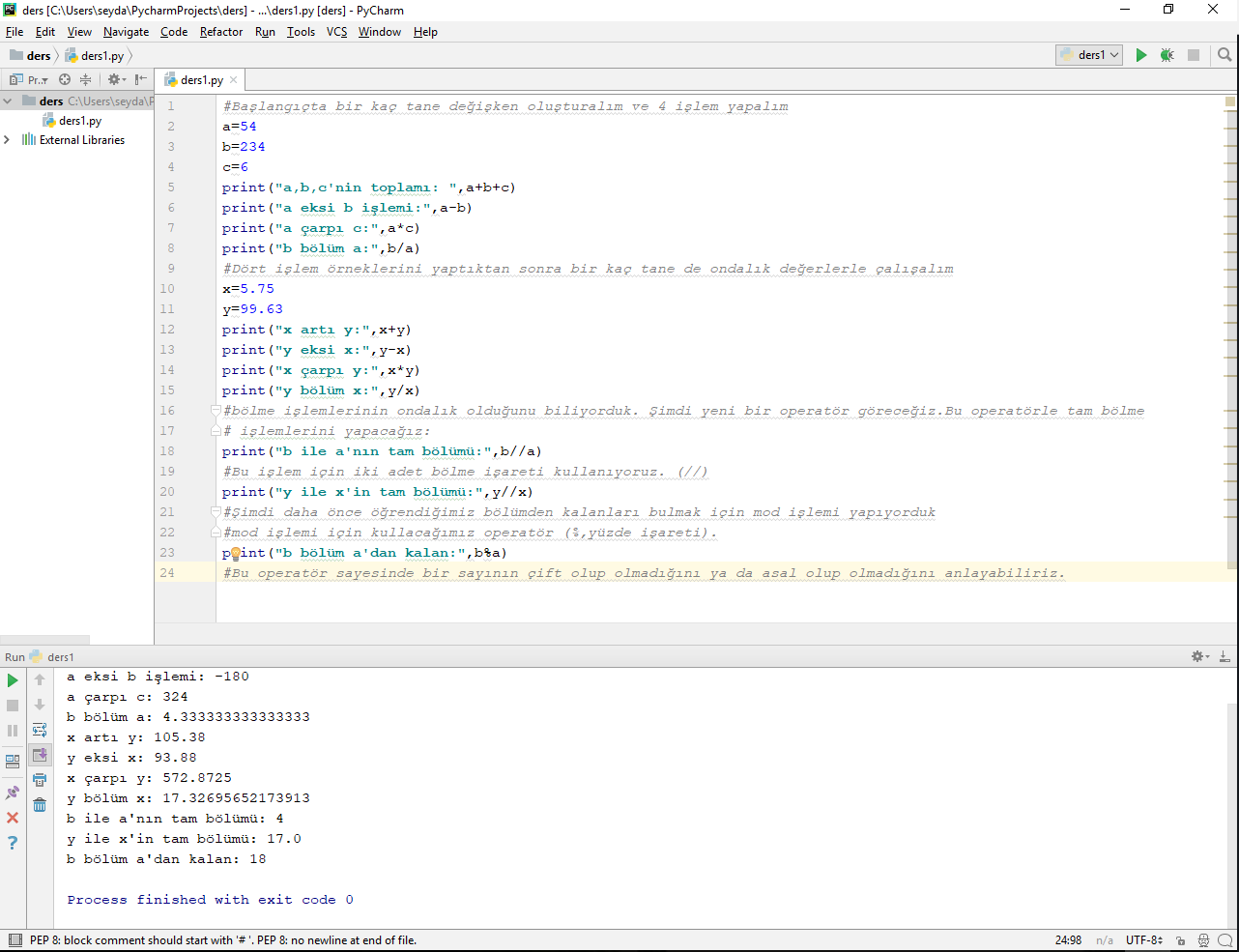Open the Refactor menu
1239x952 pixels.
coord(221,32)
